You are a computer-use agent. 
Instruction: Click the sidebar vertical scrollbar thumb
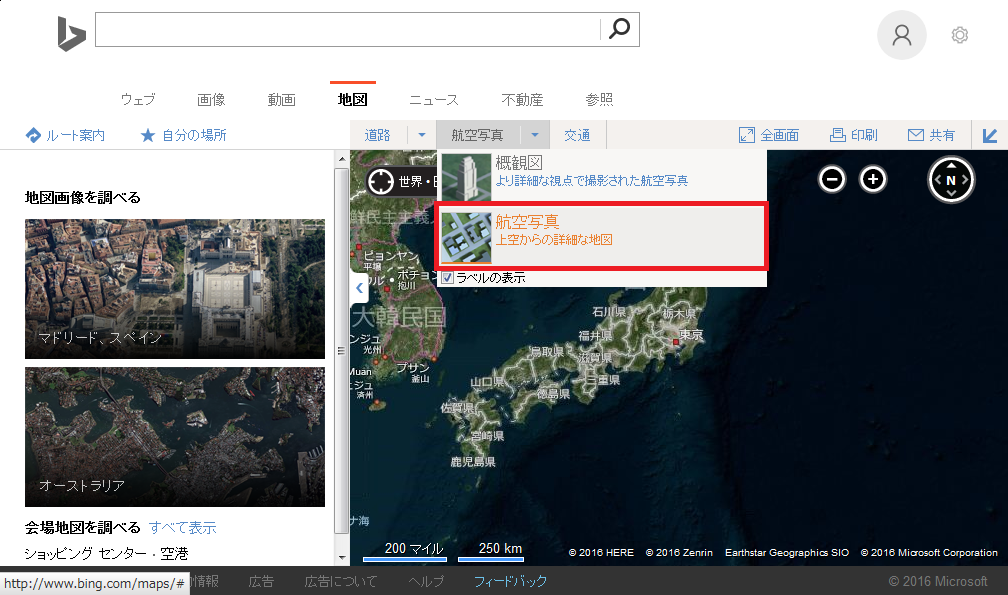[x=342, y=351]
